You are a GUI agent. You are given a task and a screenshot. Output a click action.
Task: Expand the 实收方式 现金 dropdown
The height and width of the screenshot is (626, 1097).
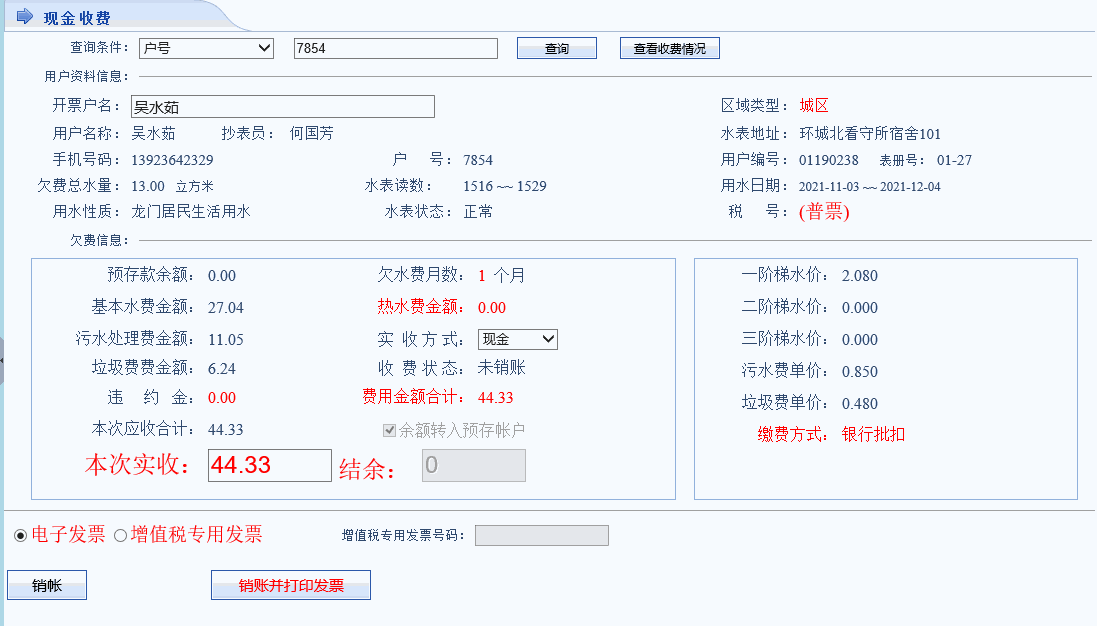517,339
